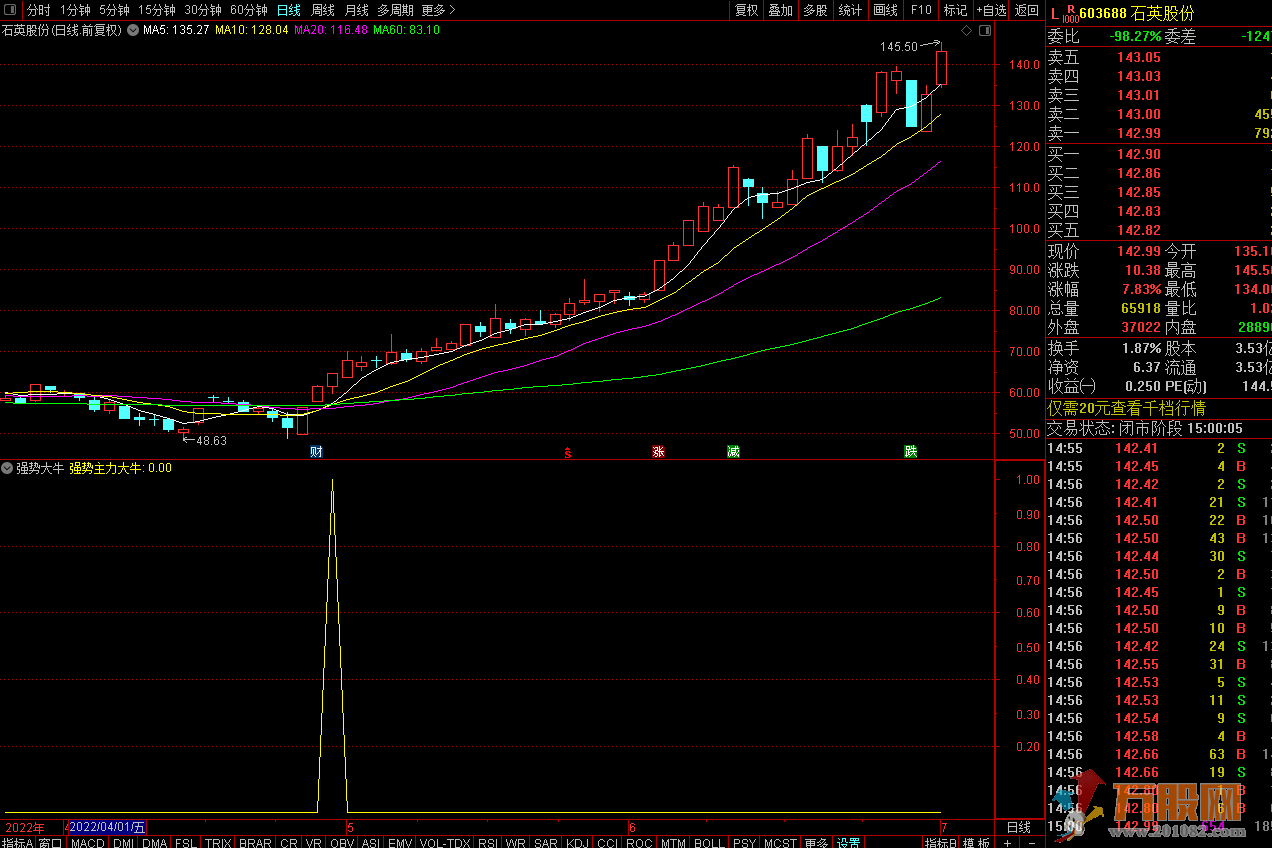Toggle left sidebar panel icon at top-left
The width and height of the screenshot is (1272, 848).
(9, 10)
